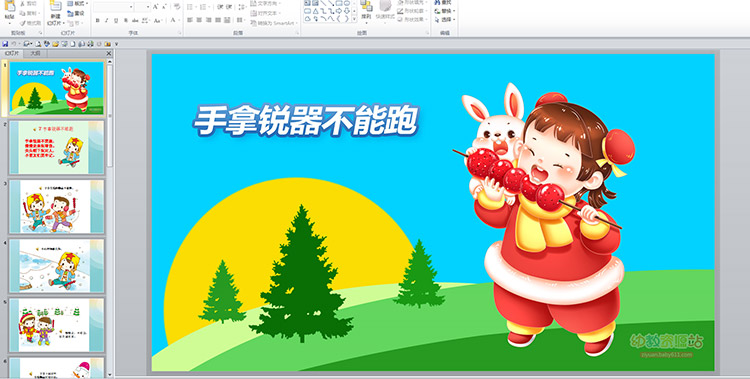This screenshot has width=750, height=379.
Task: Click the 选择 (Select) button
Action: click(445, 20)
